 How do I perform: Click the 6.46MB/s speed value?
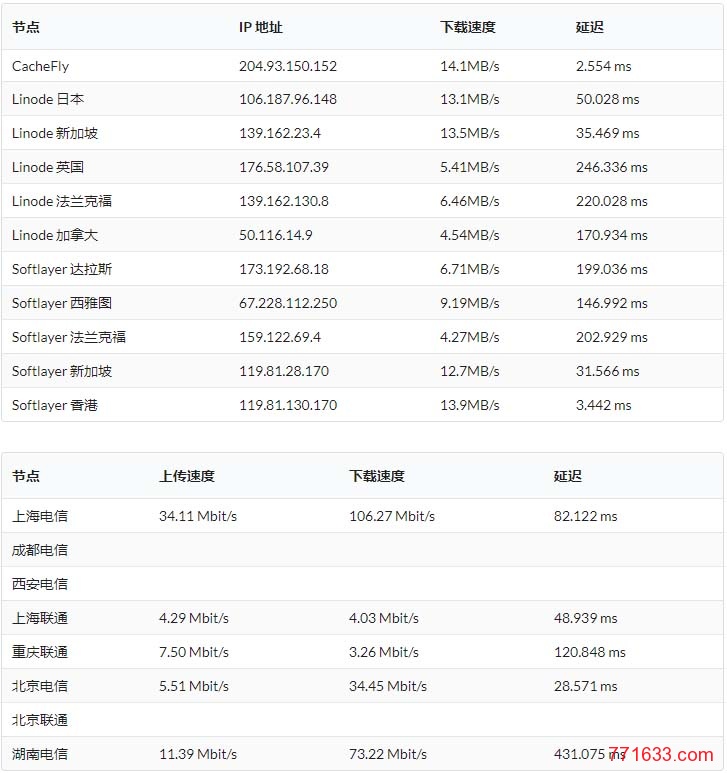tap(469, 201)
